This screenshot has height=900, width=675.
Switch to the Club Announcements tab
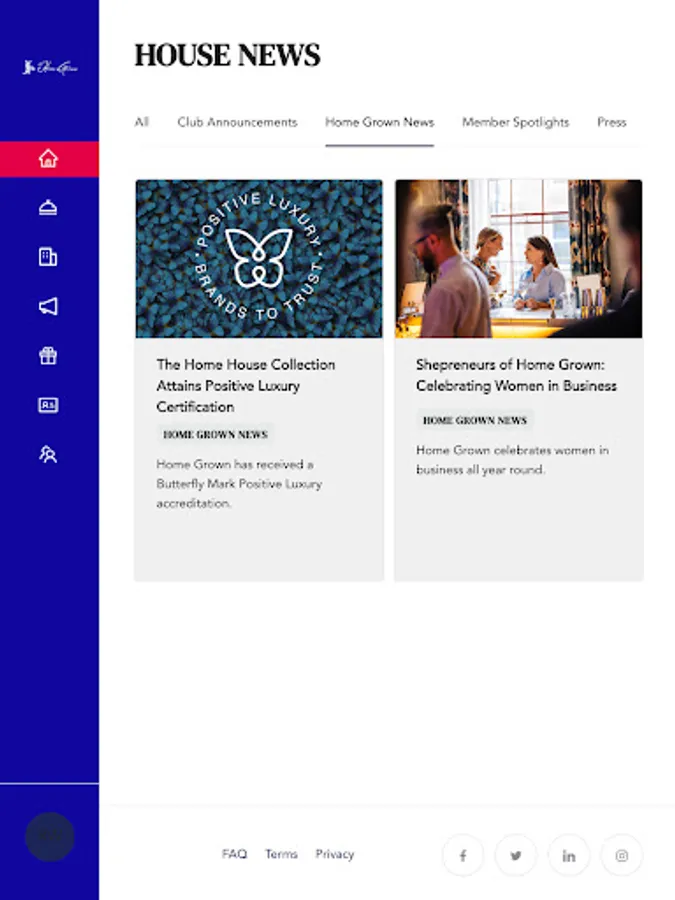(237, 122)
